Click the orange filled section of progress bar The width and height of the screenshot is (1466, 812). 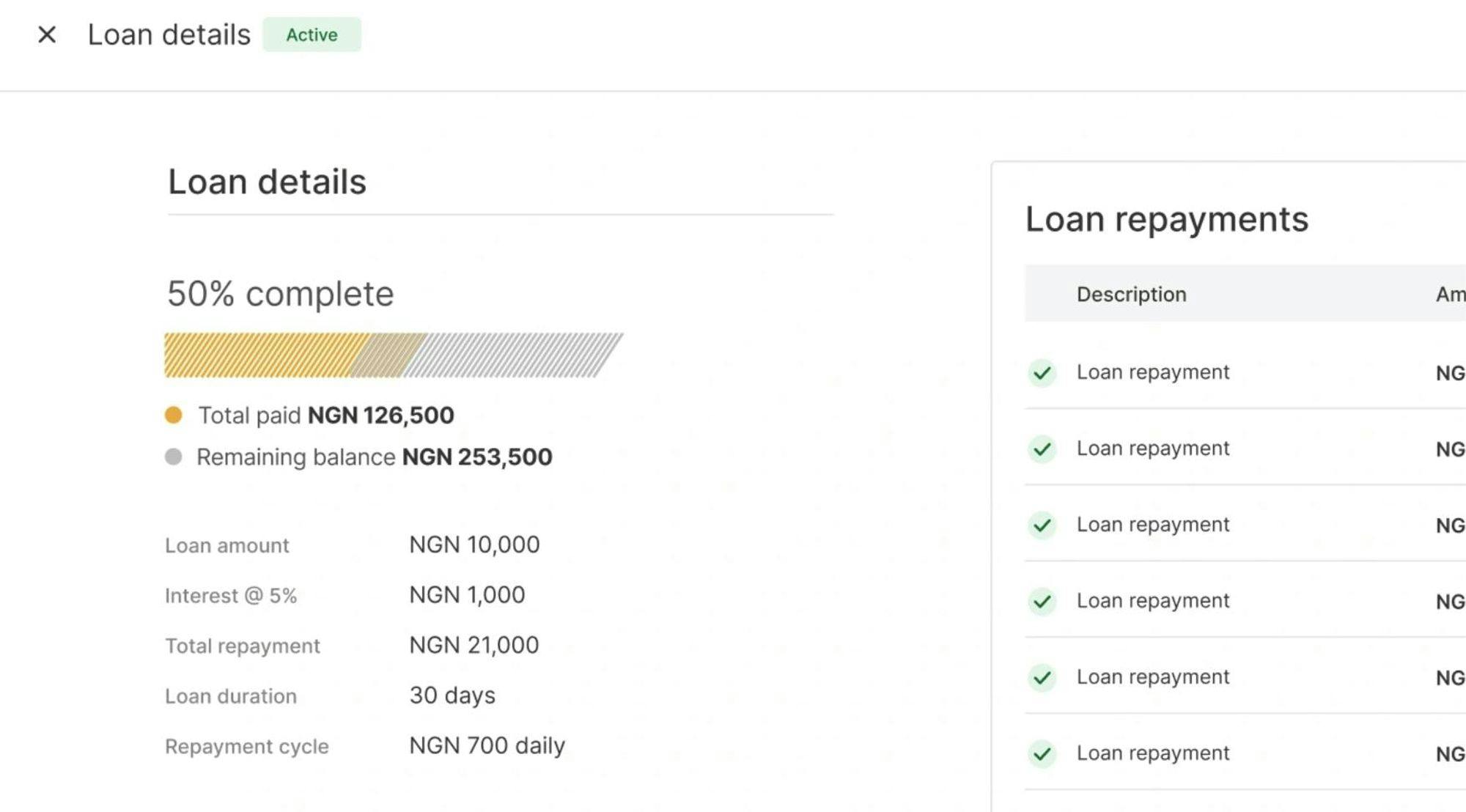[264, 355]
